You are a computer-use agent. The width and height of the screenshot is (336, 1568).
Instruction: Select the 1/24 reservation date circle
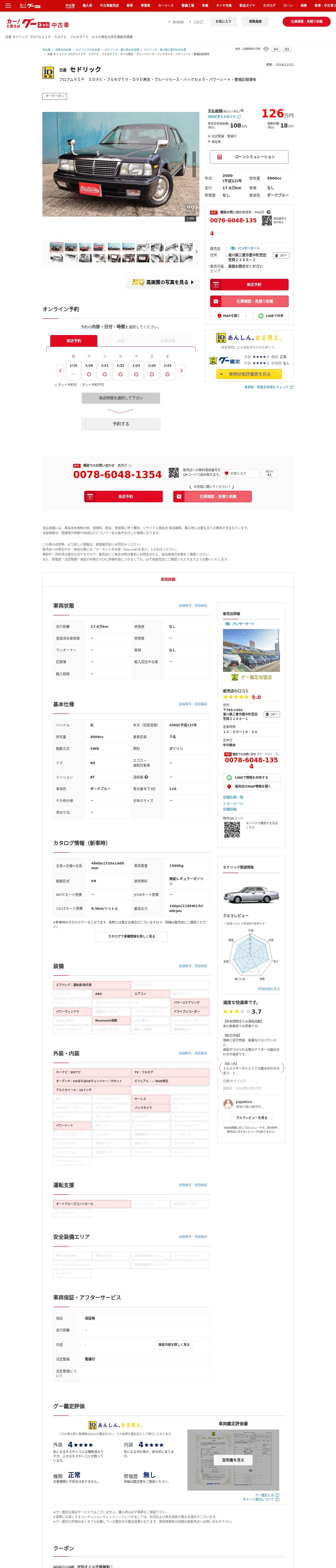point(152,374)
